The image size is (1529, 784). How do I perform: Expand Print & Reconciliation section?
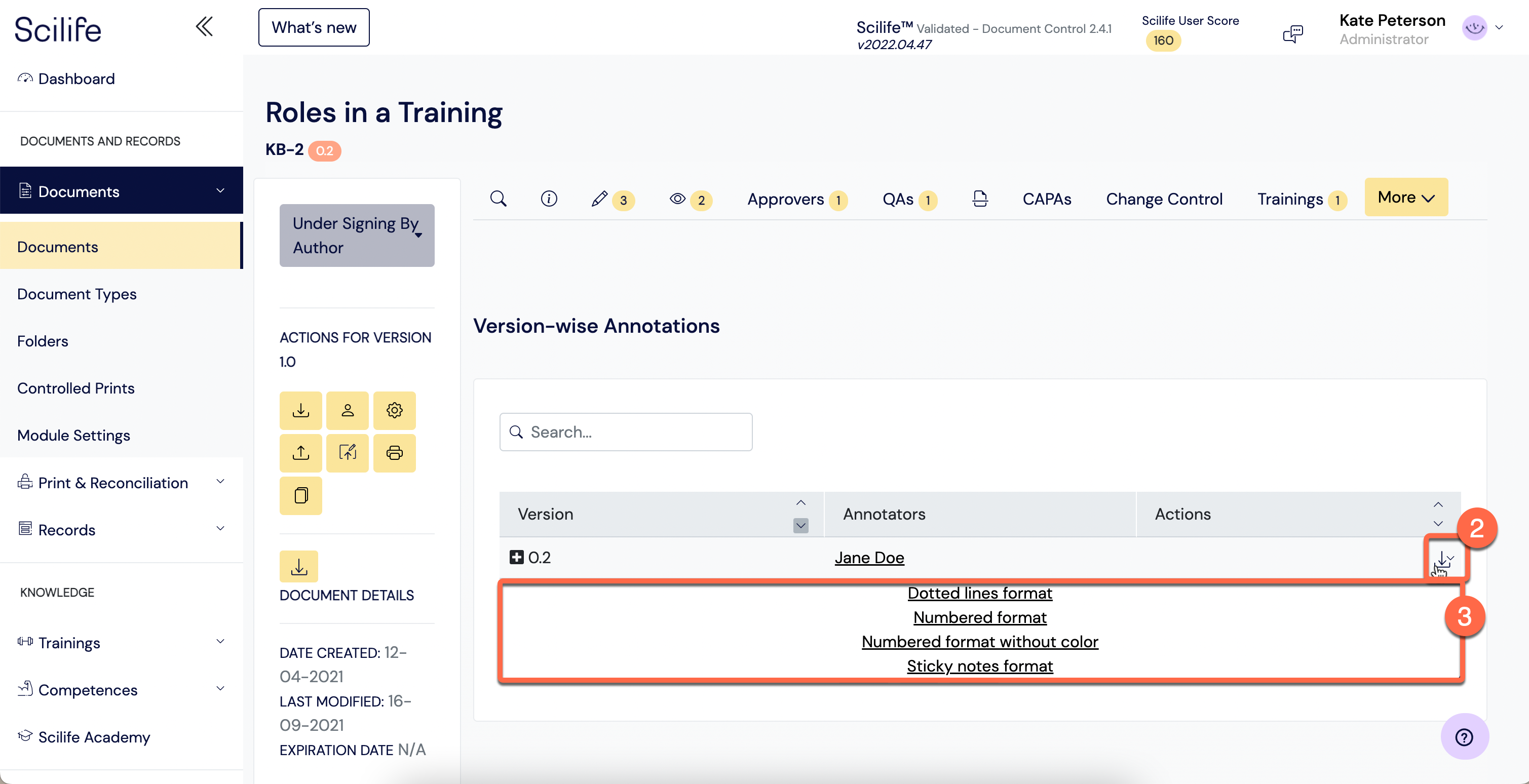[x=220, y=482]
